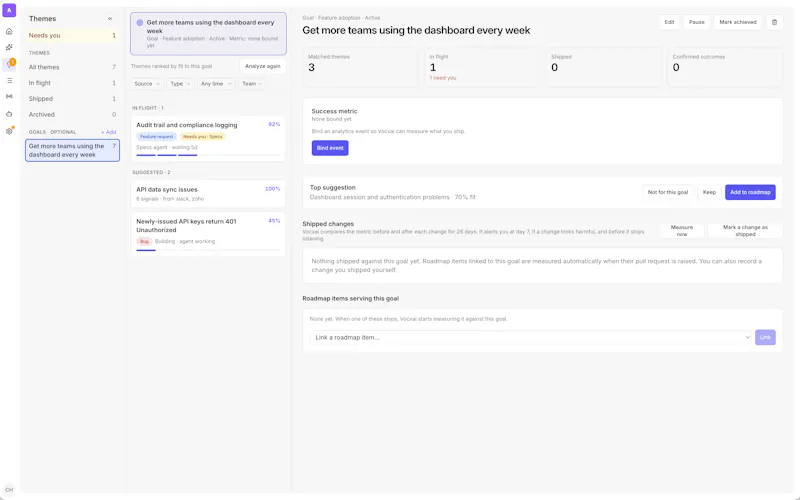Image resolution: width=800 pixels, height=500 pixels.
Task: Click 'Mark a change as shipped' button
Action: 745,231
